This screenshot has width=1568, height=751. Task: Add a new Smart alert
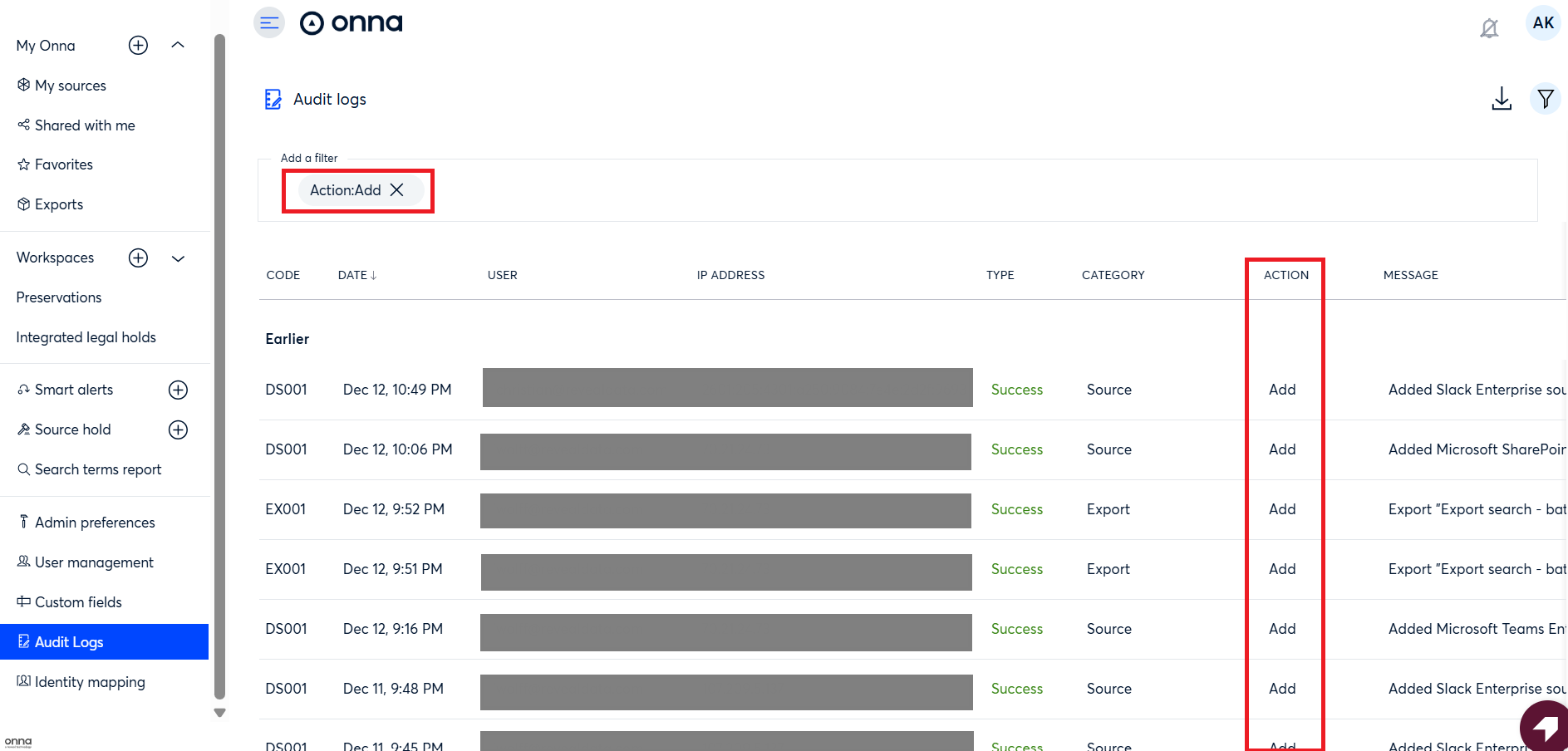pos(178,390)
